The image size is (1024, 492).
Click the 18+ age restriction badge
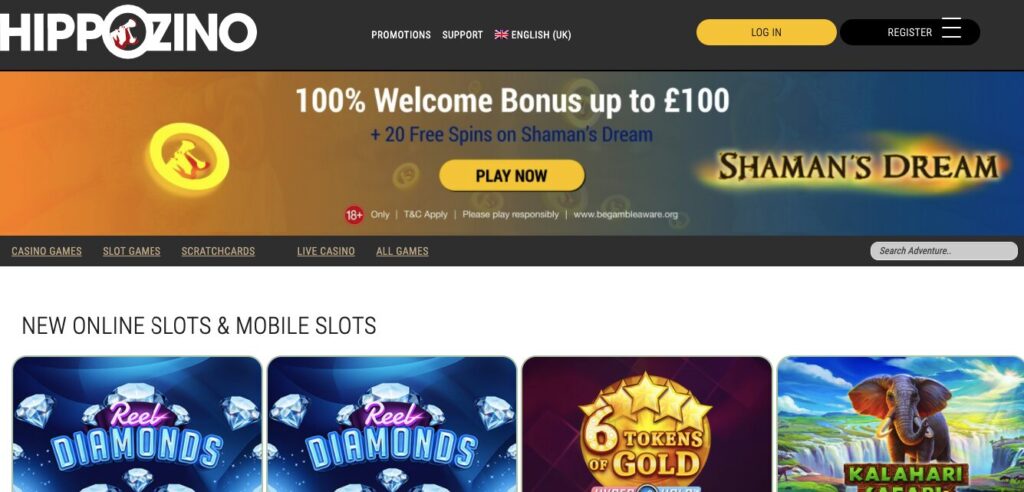click(354, 215)
